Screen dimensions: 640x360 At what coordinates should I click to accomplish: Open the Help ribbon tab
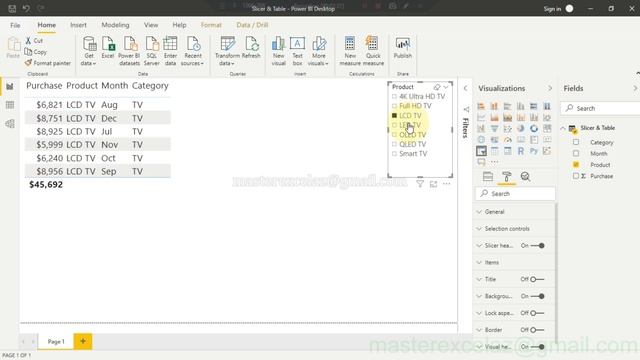[x=179, y=25]
